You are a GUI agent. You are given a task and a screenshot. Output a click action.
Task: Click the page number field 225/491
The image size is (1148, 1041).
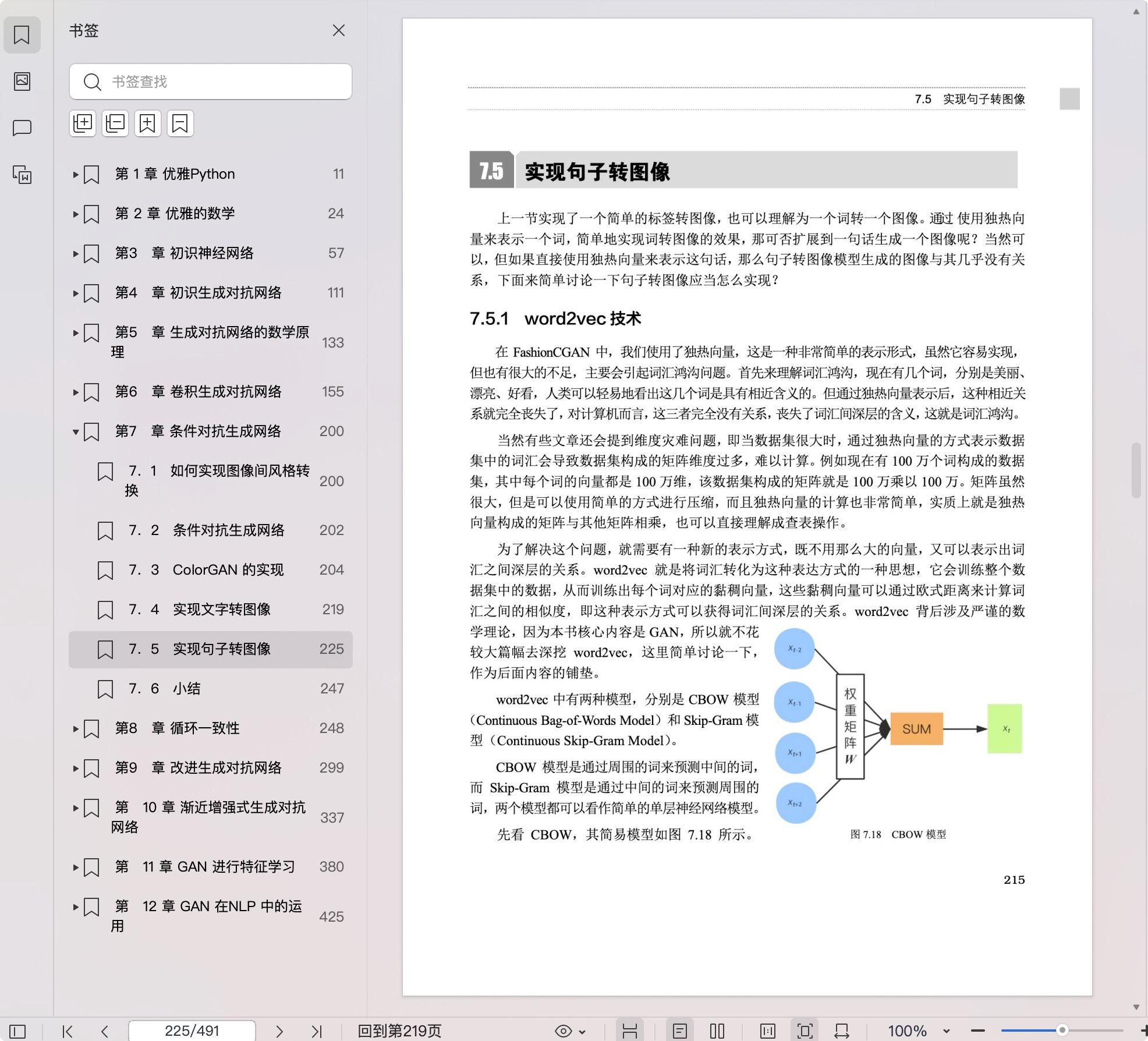click(192, 1031)
